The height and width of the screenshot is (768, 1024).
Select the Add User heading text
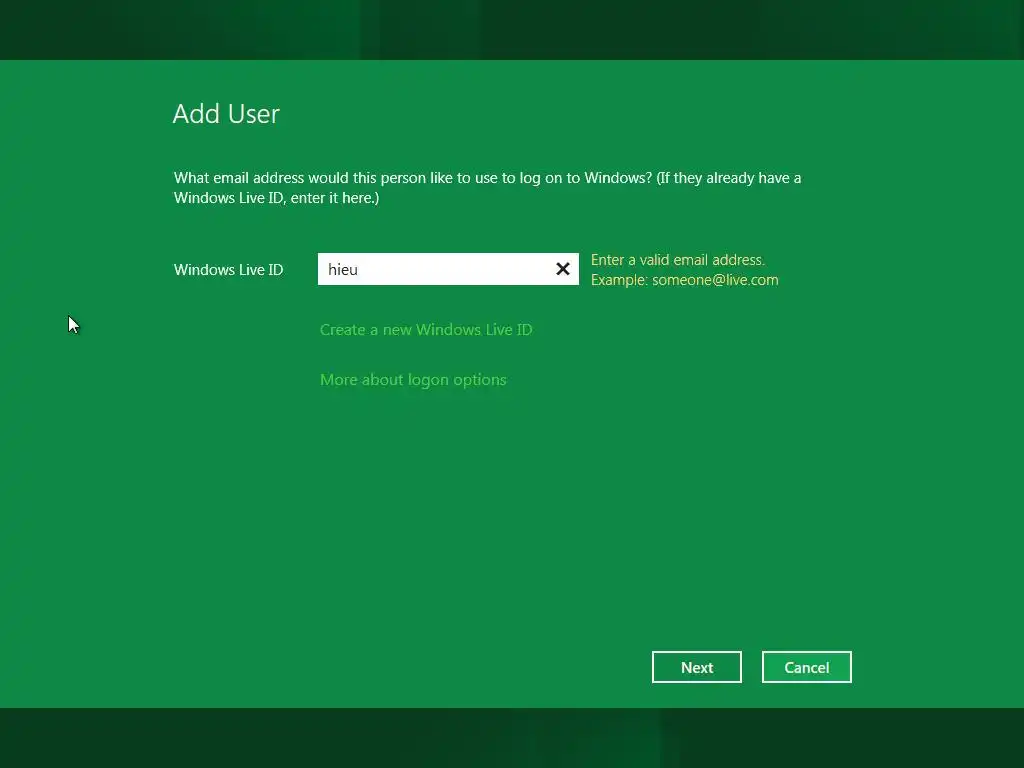pyautogui.click(x=226, y=114)
